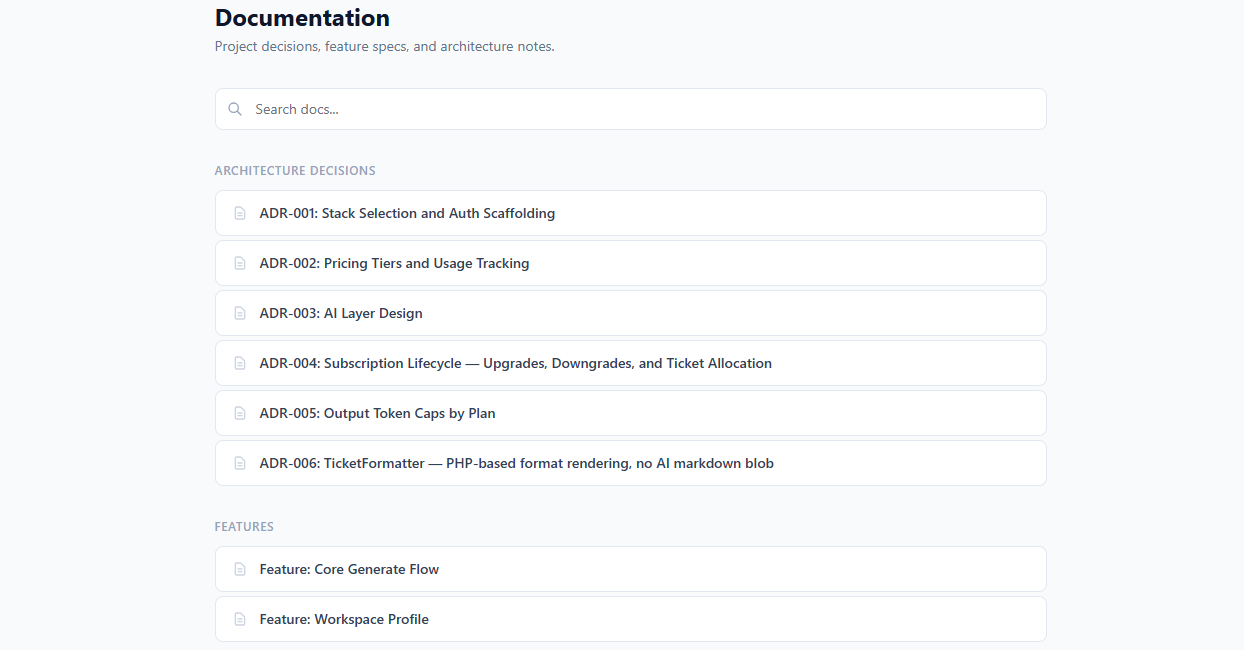The image size is (1244, 650).
Task: Click the document icon beside ADR-004
Action: pyautogui.click(x=239, y=363)
